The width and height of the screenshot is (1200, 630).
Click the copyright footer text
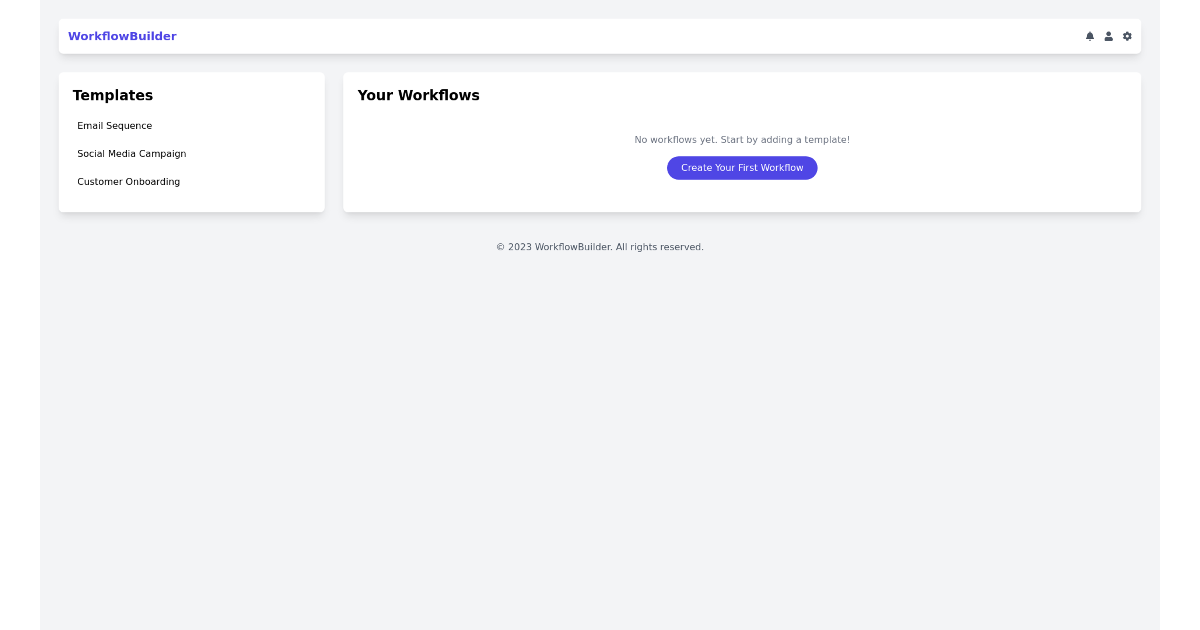[x=600, y=247]
